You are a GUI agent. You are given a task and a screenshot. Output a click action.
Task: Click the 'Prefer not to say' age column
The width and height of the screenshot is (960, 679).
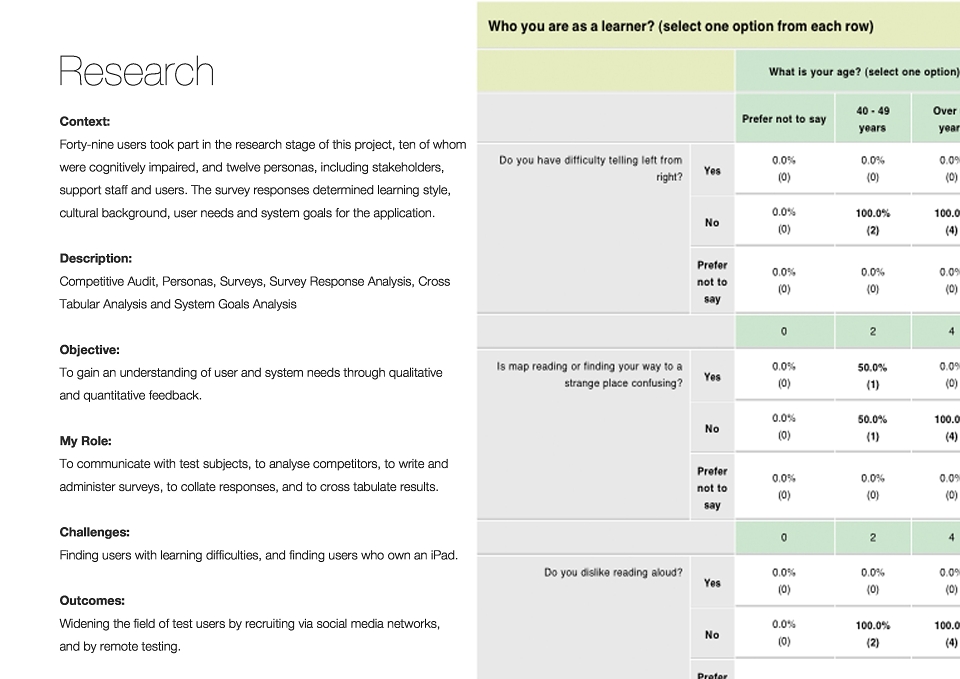click(784, 119)
